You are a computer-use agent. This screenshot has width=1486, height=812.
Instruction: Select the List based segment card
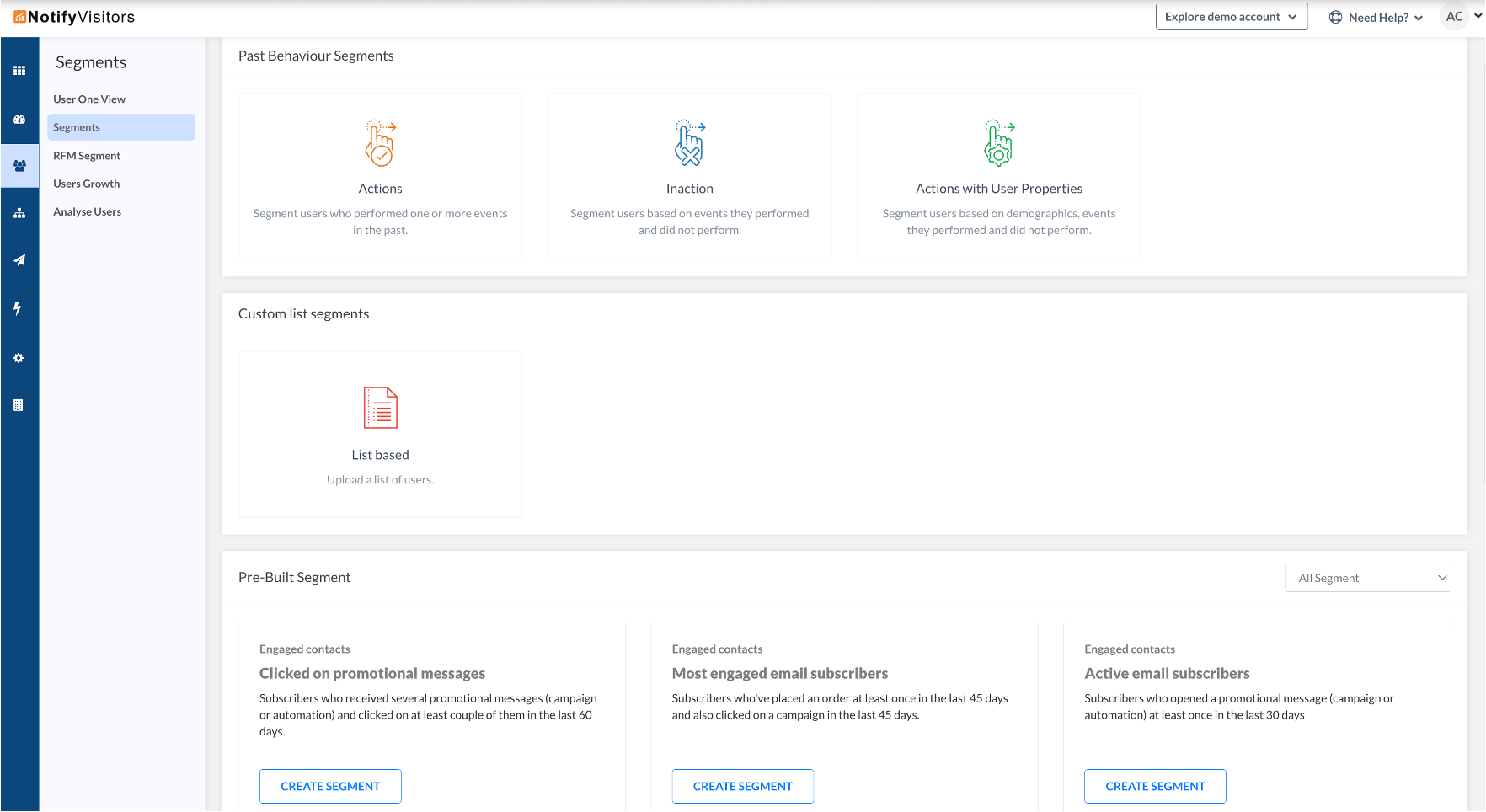click(381, 434)
